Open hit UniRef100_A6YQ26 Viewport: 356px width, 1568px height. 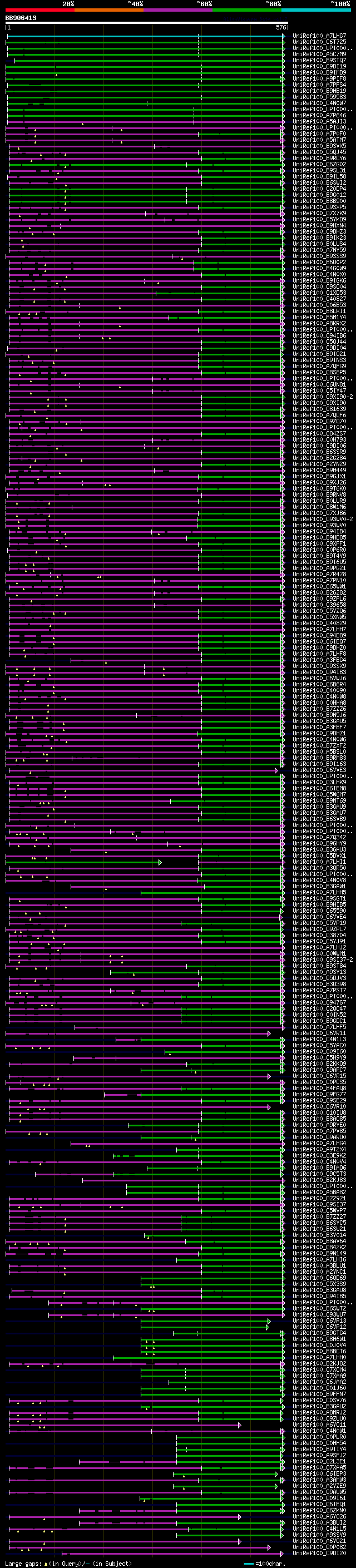point(319,1516)
